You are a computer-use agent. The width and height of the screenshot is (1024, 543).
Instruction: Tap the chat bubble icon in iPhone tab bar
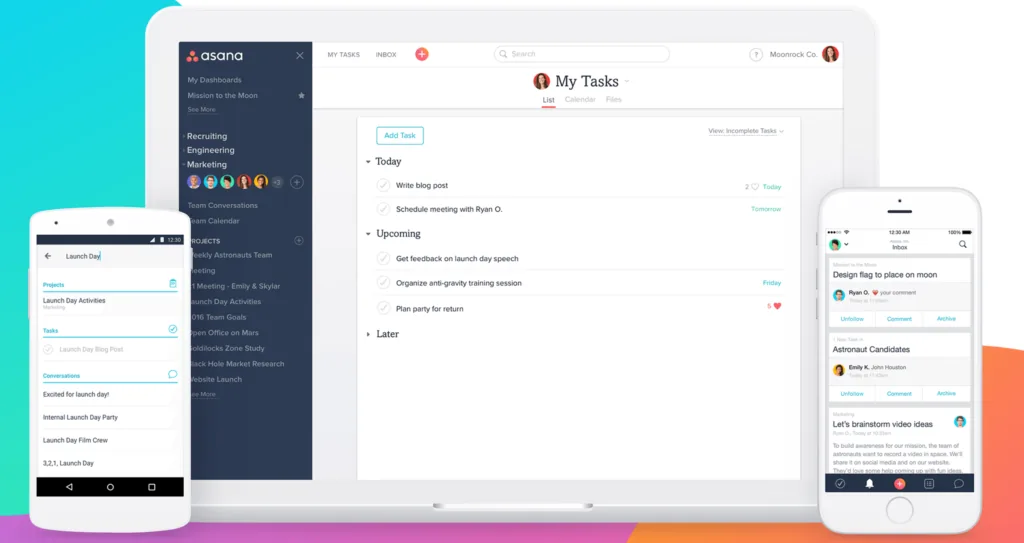[x=959, y=484]
